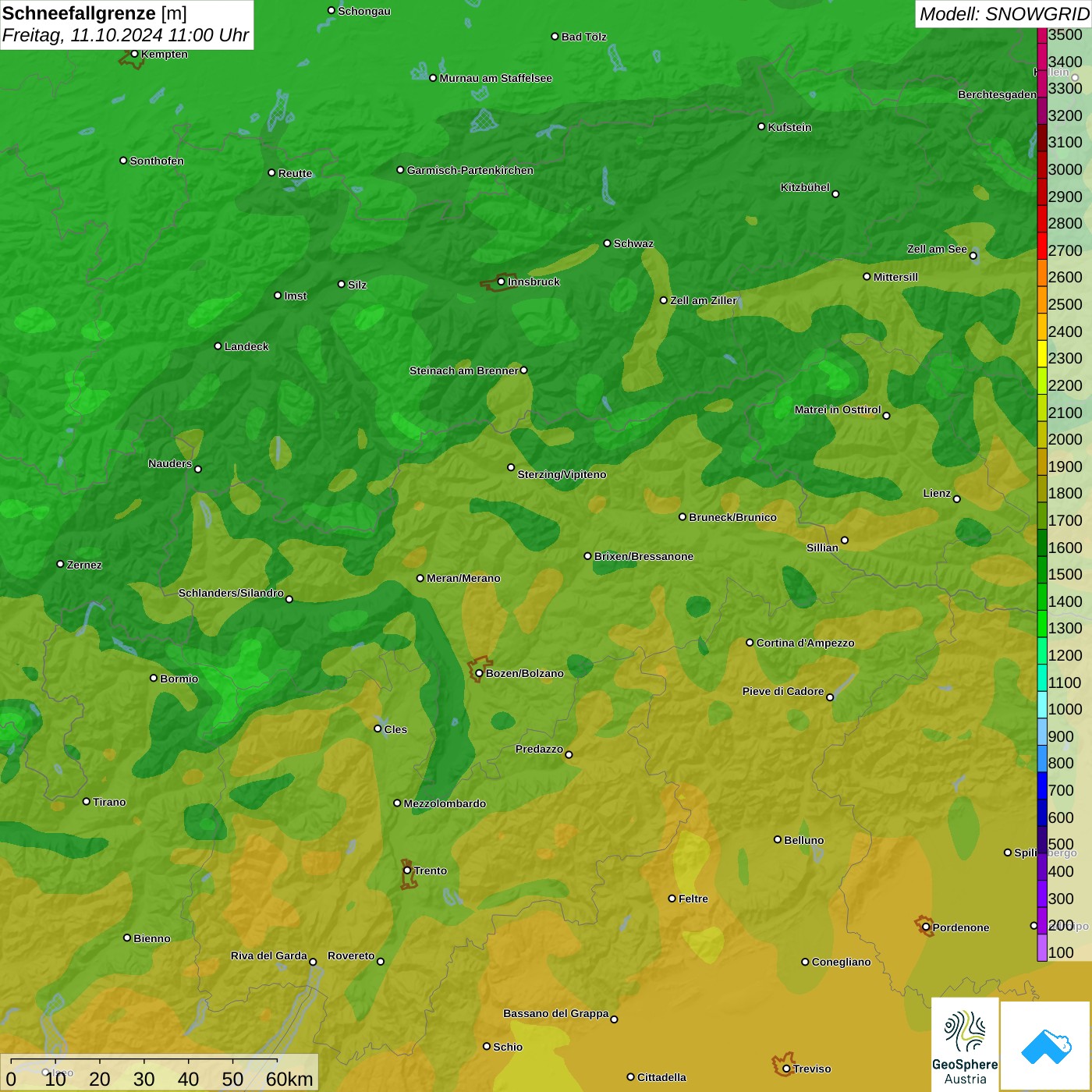Select the Belluno city label

coord(803,840)
